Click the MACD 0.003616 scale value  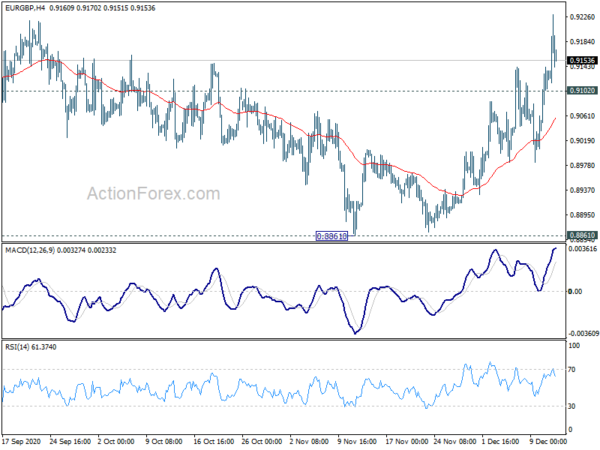[583, 249]
